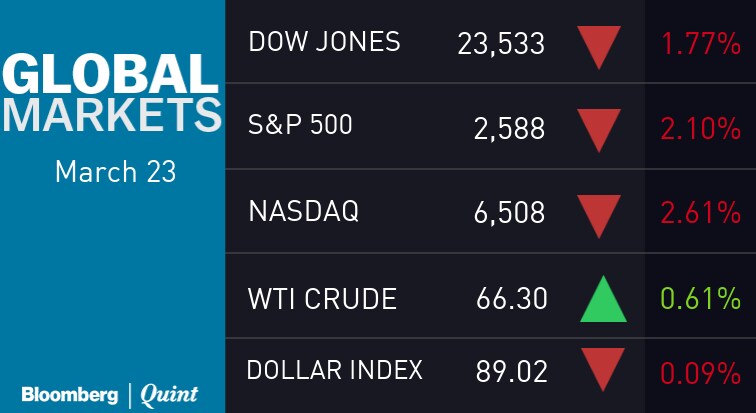This screenshot has height=413, width=756.
Task: Select the DOLLAR INDEX label
Action: pos(335,369)
